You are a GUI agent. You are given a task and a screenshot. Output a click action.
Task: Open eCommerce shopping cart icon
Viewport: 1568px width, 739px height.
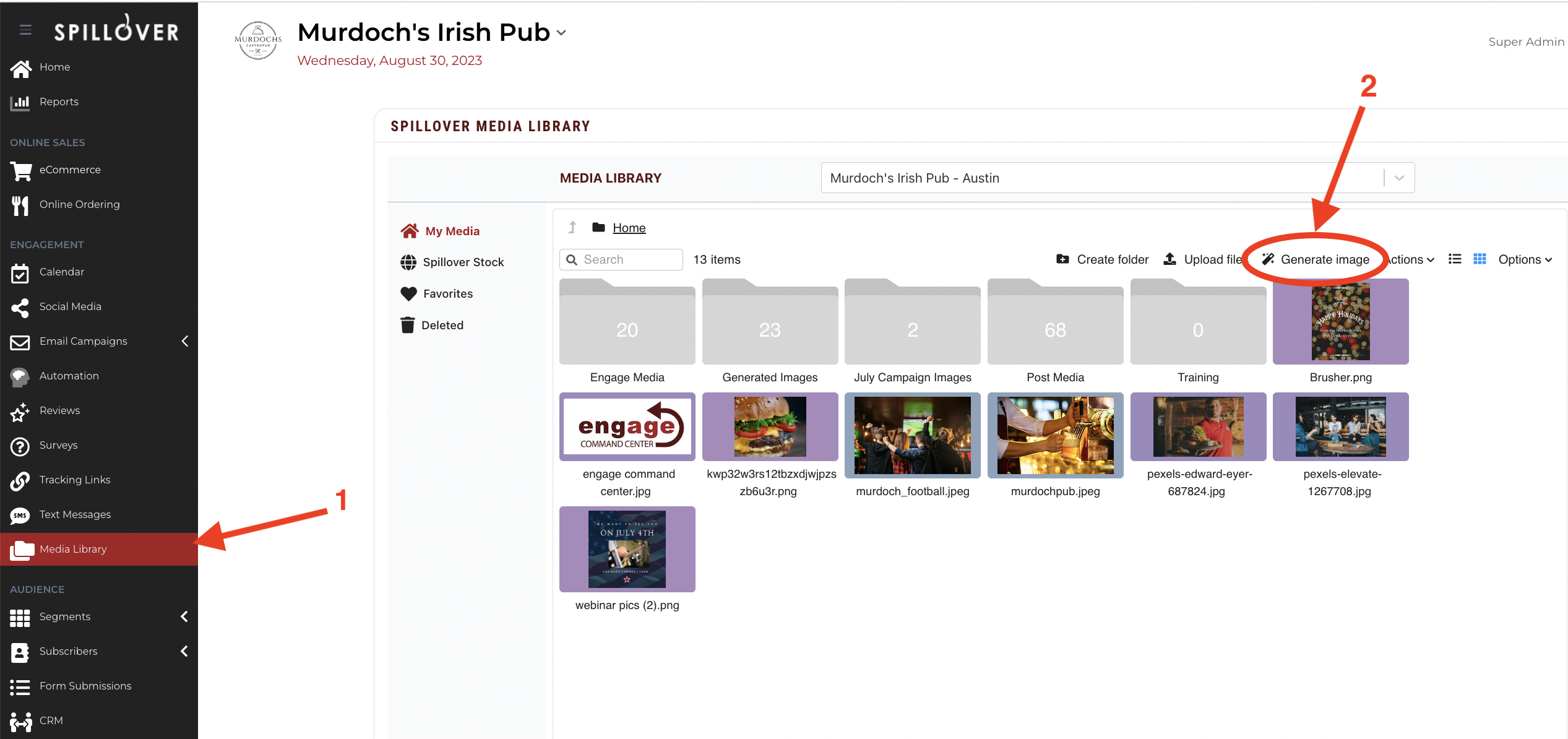(20, 170)
